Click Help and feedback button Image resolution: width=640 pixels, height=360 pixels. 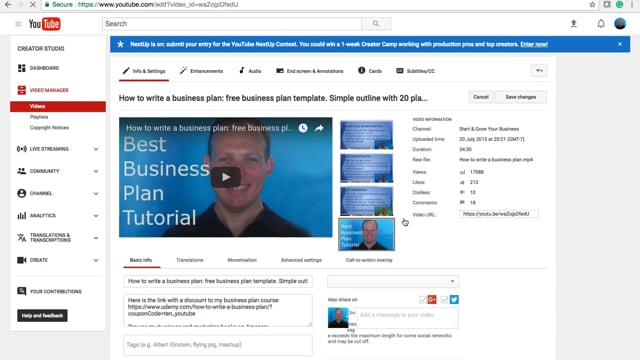coord(42,316)
